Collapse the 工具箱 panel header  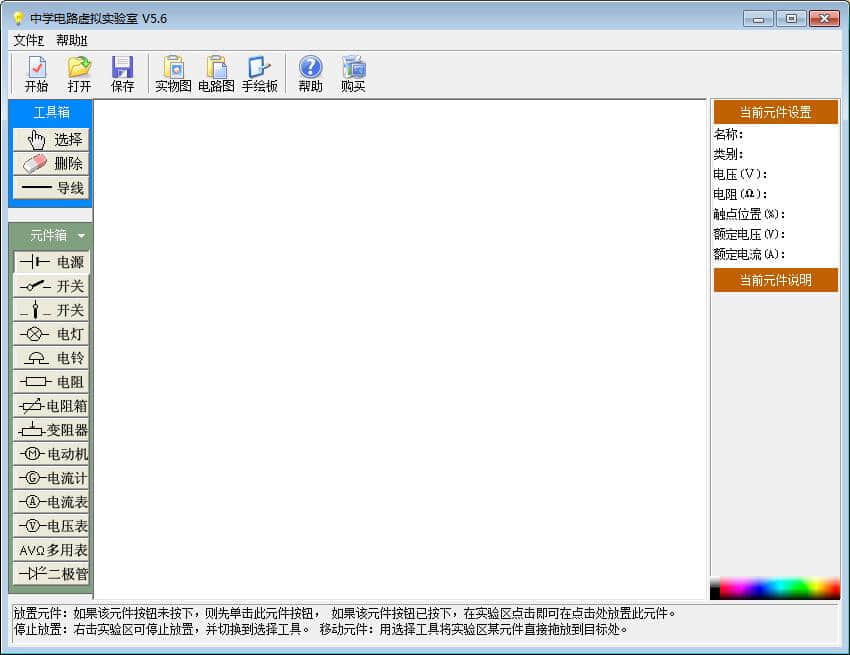(x=51, y=112)
